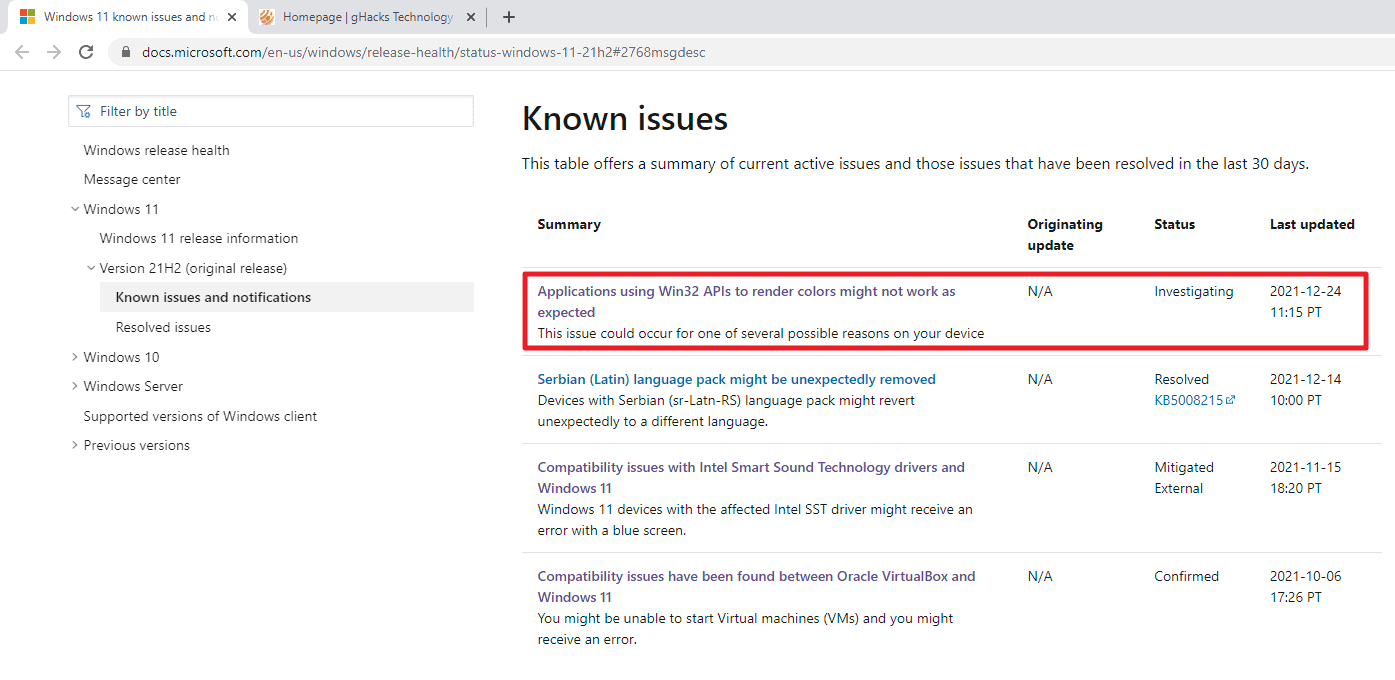Click the Summary column header

coord(569,224)
